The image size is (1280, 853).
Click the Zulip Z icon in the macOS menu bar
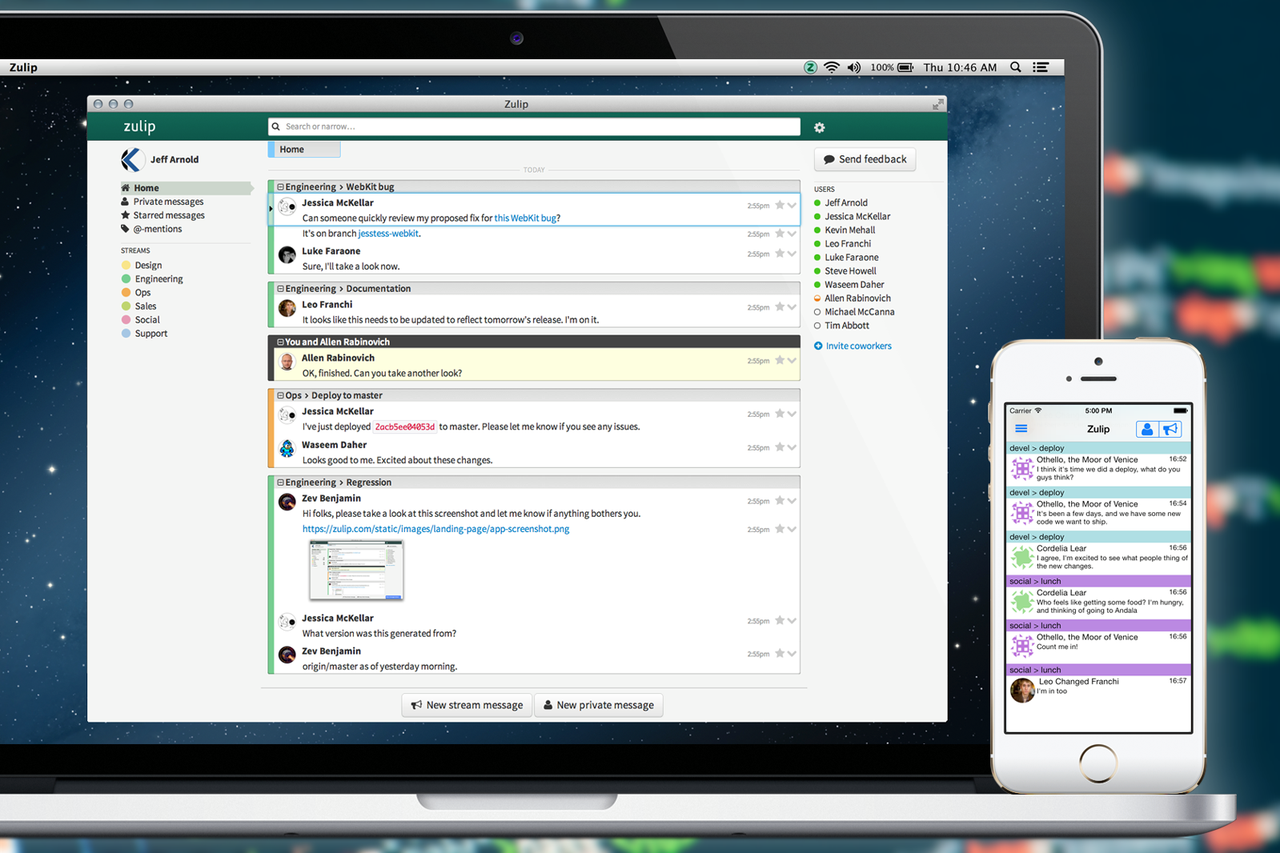coord(810,67)
